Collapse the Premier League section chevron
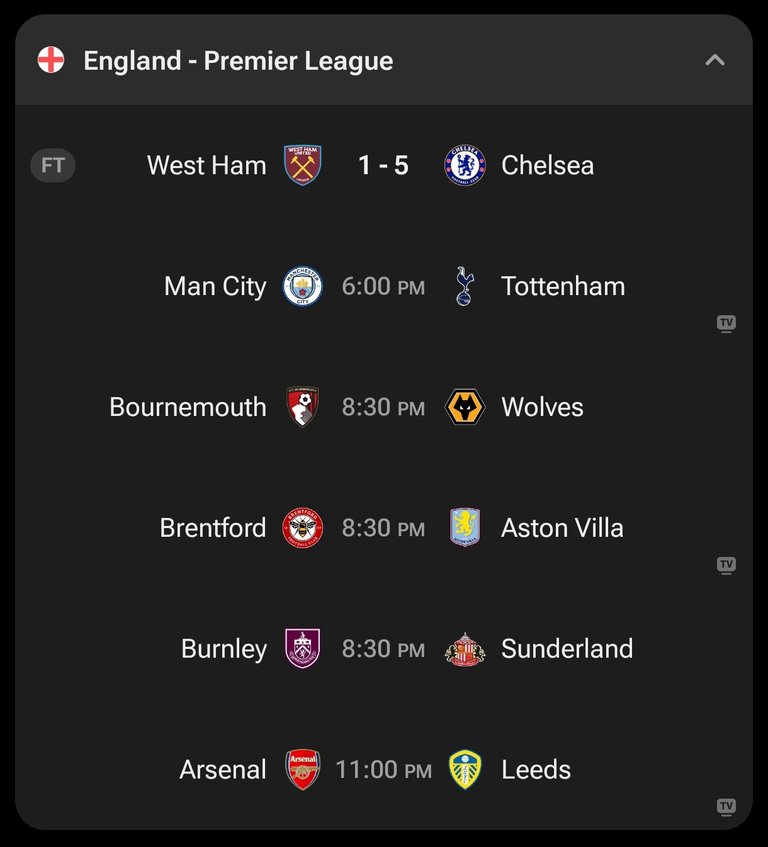Viewport: 768px width, 847px height. click(715, 60)
